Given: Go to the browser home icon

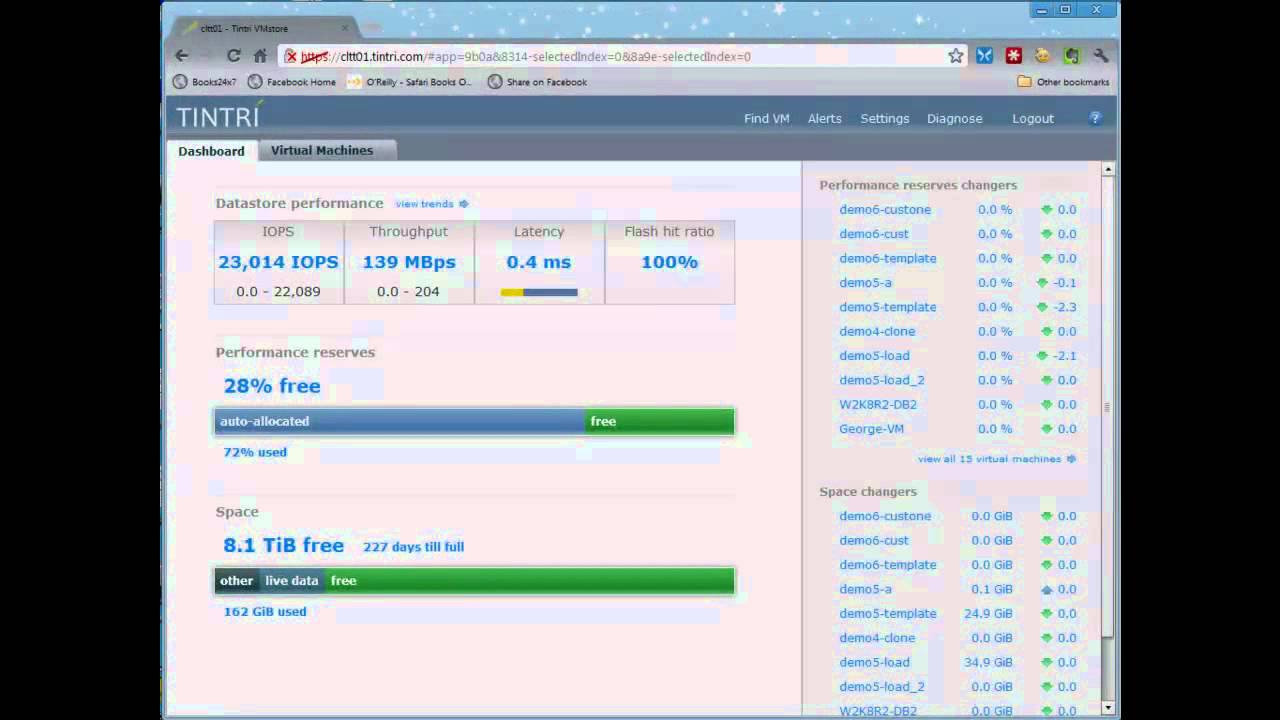Looking at the screenshot, I should click(x=260, y=56).
